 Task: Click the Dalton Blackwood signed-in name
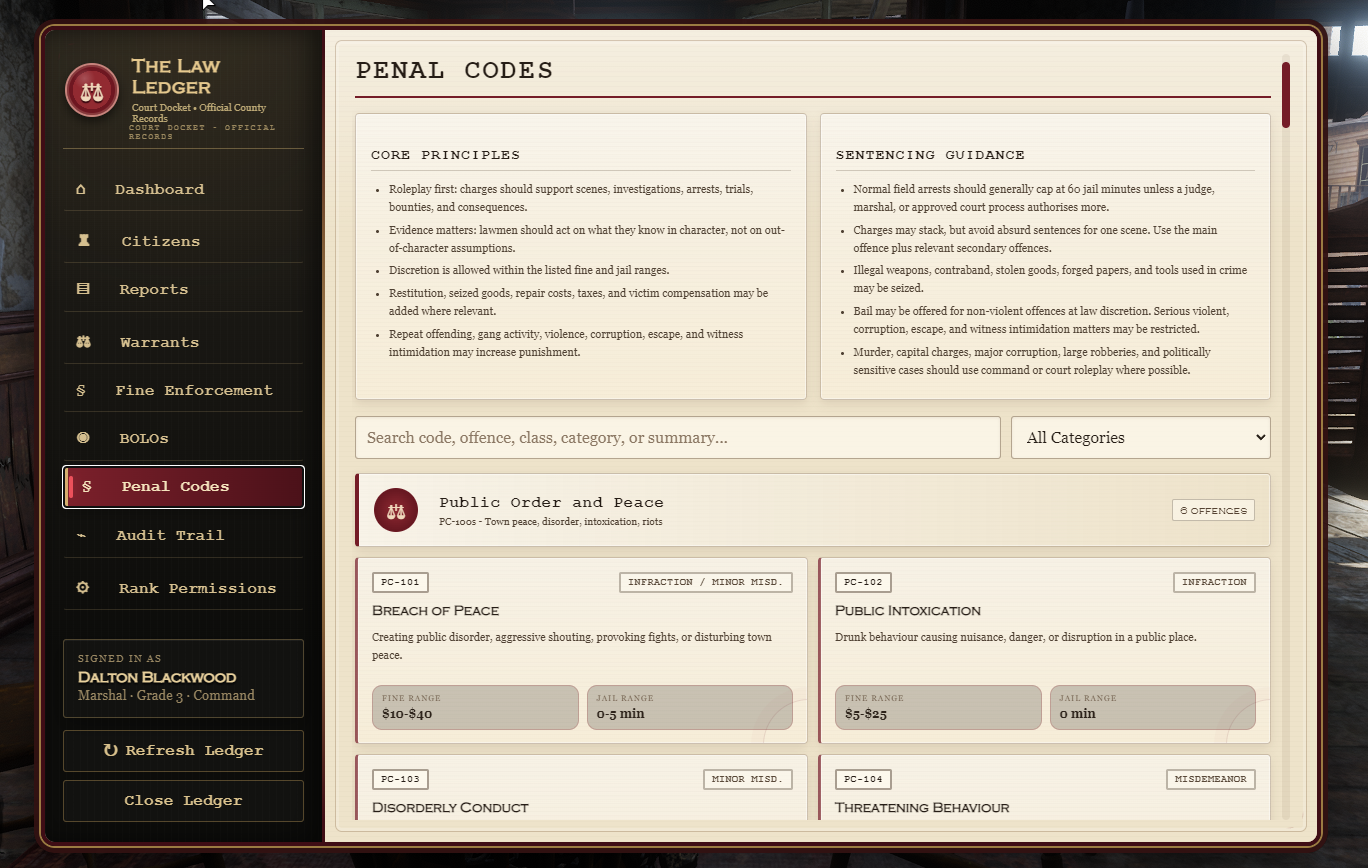pyautogui.click(x=157, y=677)
